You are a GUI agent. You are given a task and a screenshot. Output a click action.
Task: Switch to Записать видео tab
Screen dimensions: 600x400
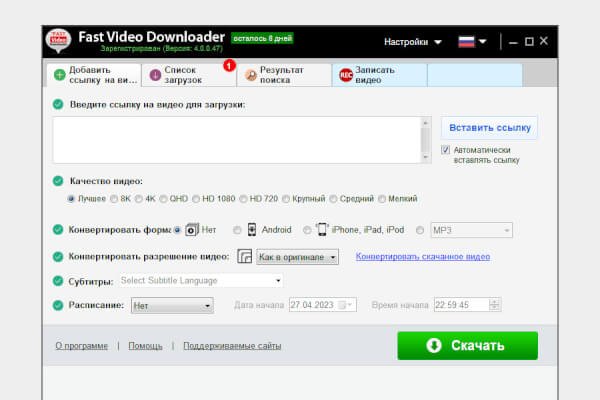(380, 75)
